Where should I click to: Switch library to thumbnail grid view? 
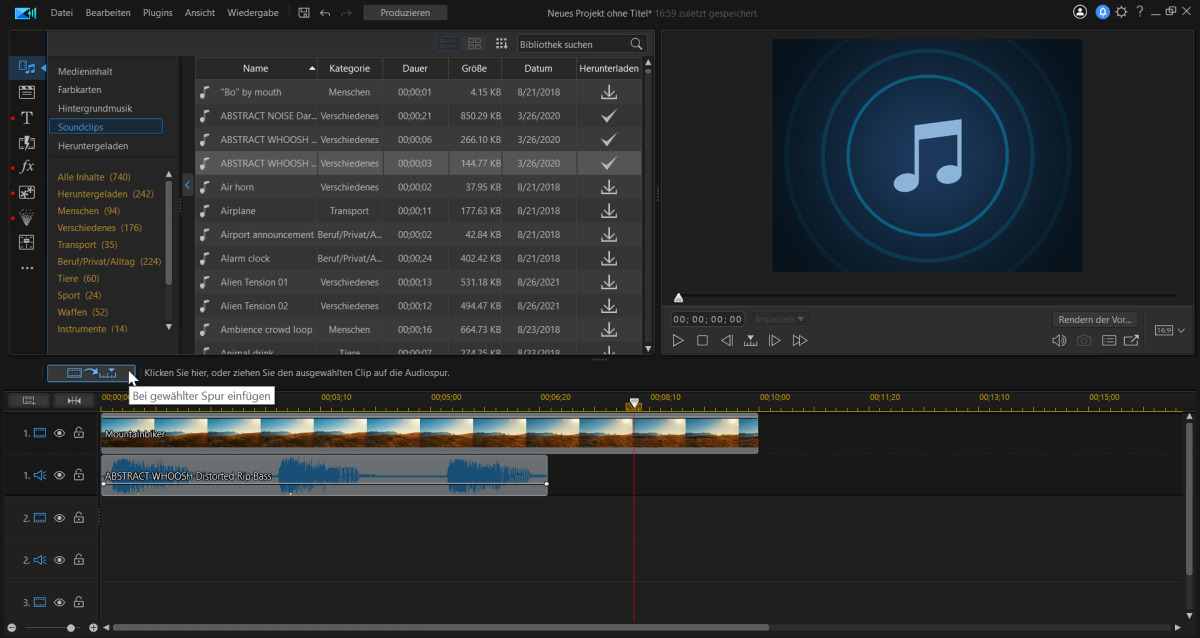[x=475, y=44]
